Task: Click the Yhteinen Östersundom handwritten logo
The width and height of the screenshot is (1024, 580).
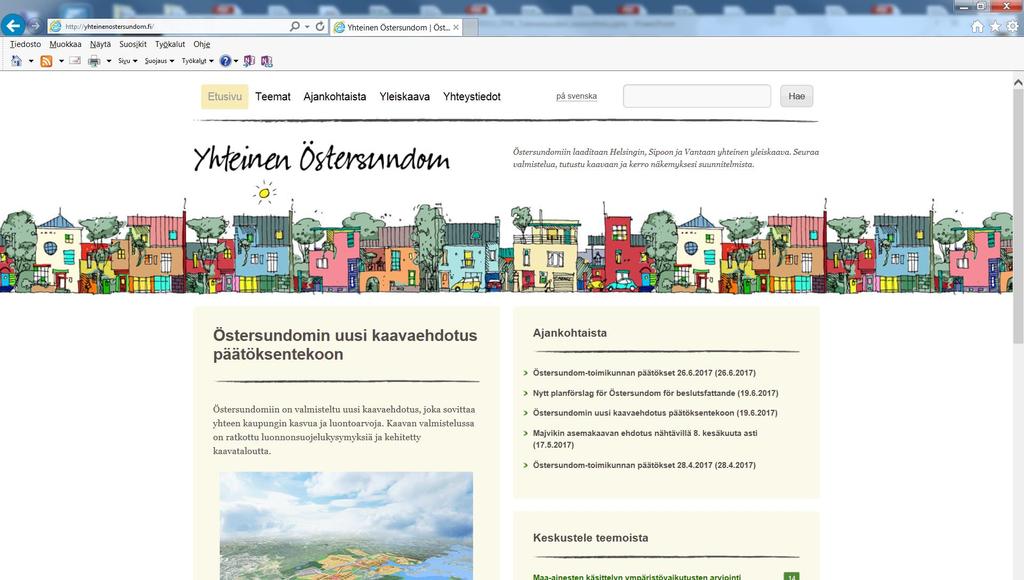Action: pyautogui.click(x=321, y=157)
